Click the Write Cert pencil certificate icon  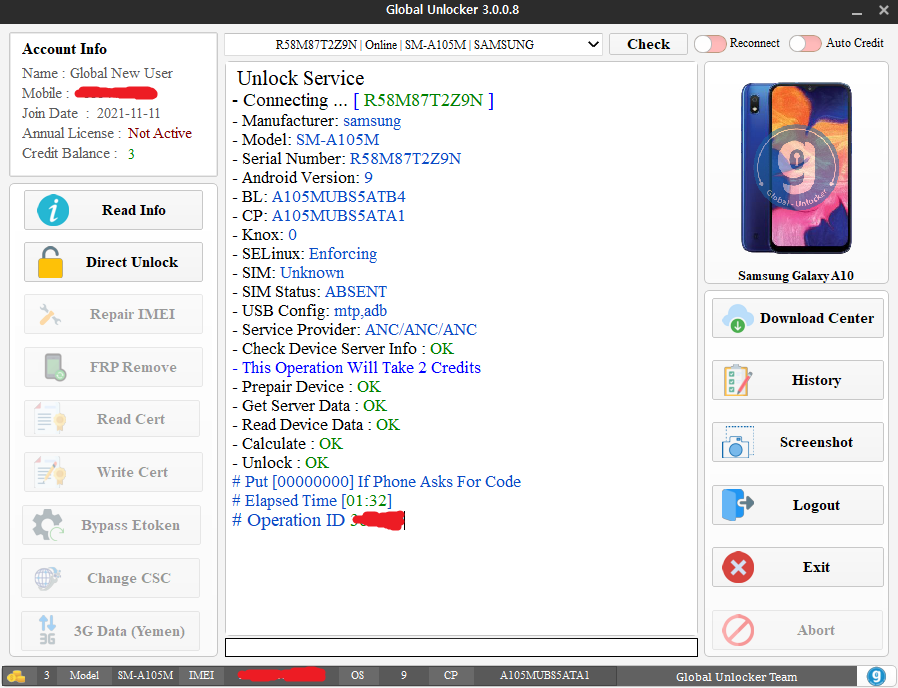pos(50,472)
